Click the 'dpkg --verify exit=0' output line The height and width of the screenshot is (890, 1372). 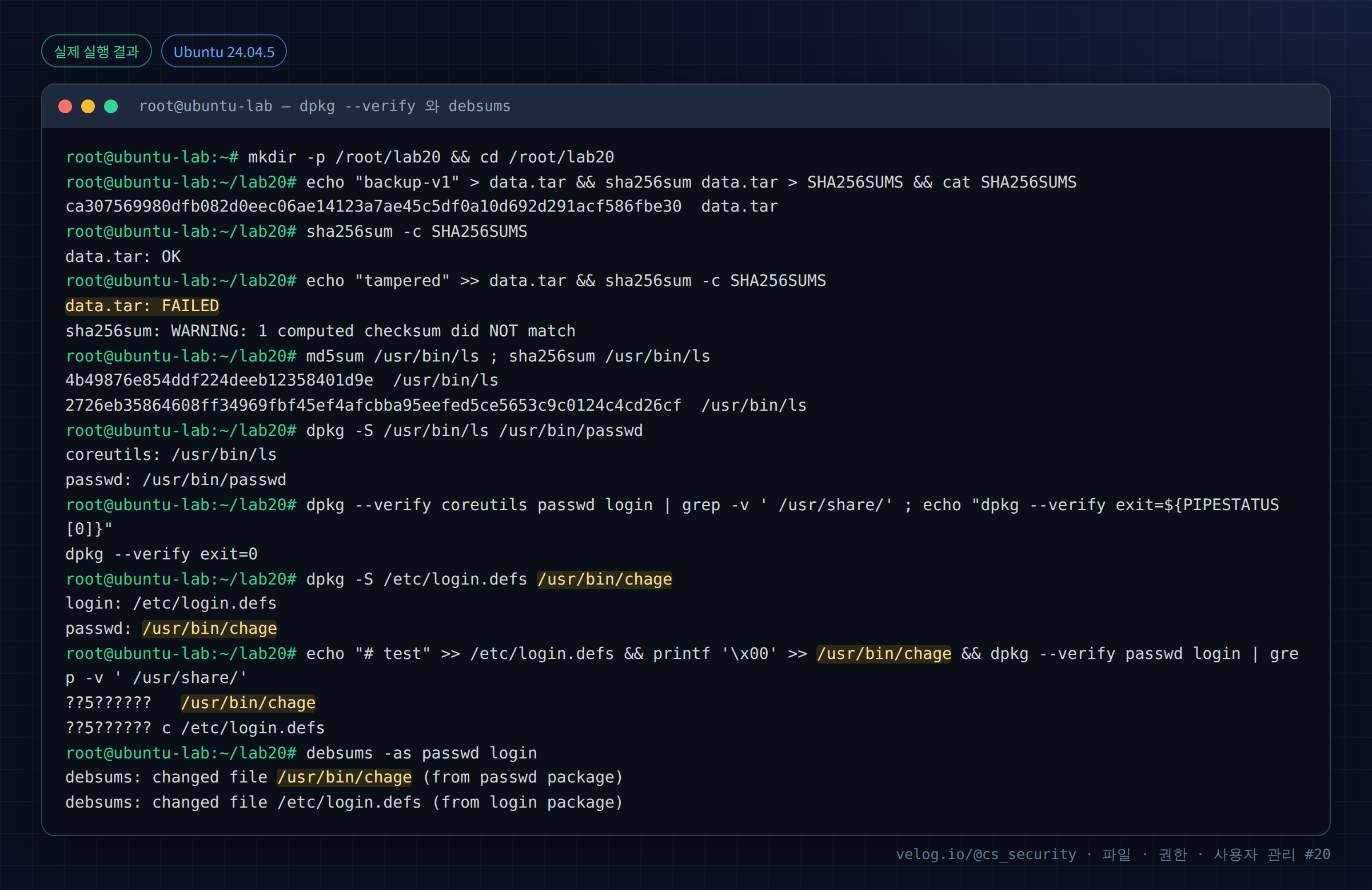click(x=161, y=554)
